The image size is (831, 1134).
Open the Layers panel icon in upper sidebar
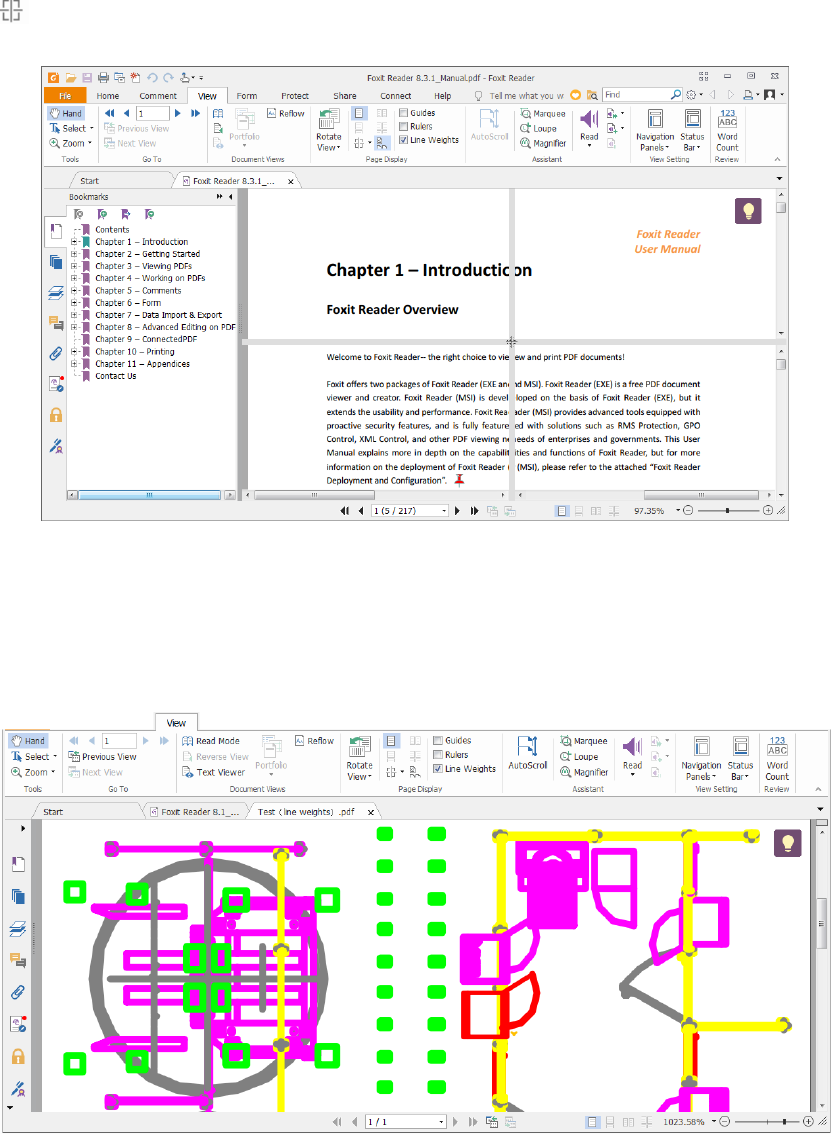(x=56, y=292)
